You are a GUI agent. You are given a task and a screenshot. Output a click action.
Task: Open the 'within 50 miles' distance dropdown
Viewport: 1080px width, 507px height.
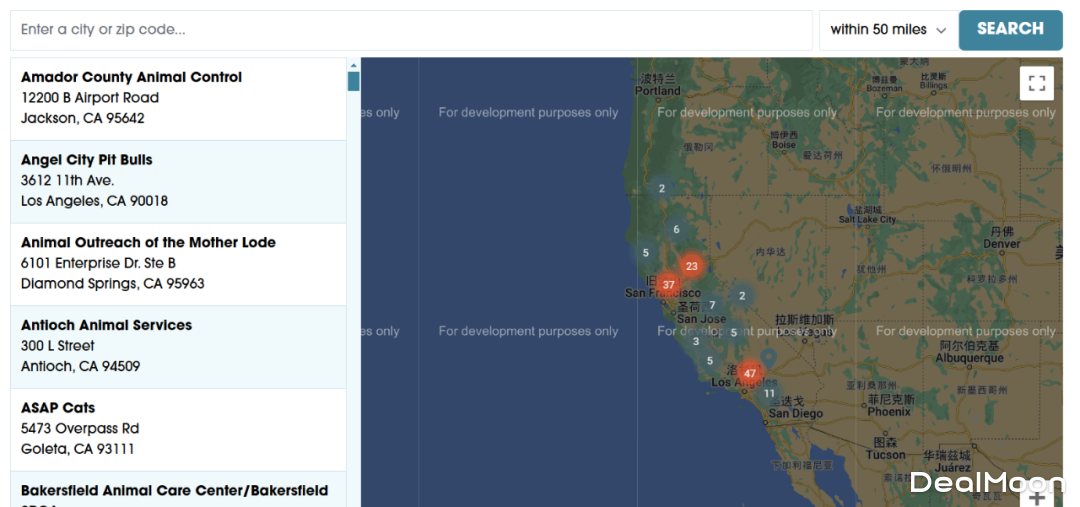(x=887, y=30)
